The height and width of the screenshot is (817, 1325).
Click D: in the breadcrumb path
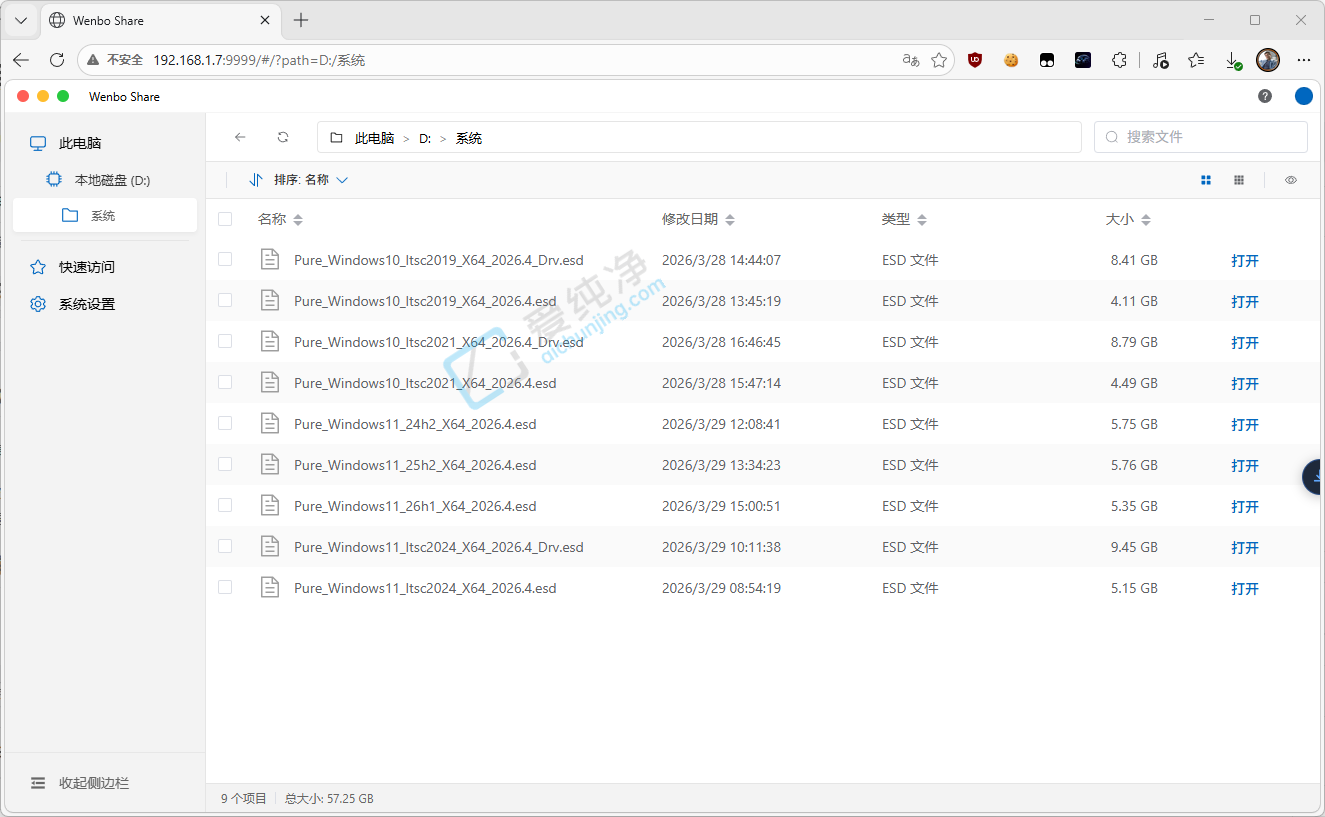point(425,138)
